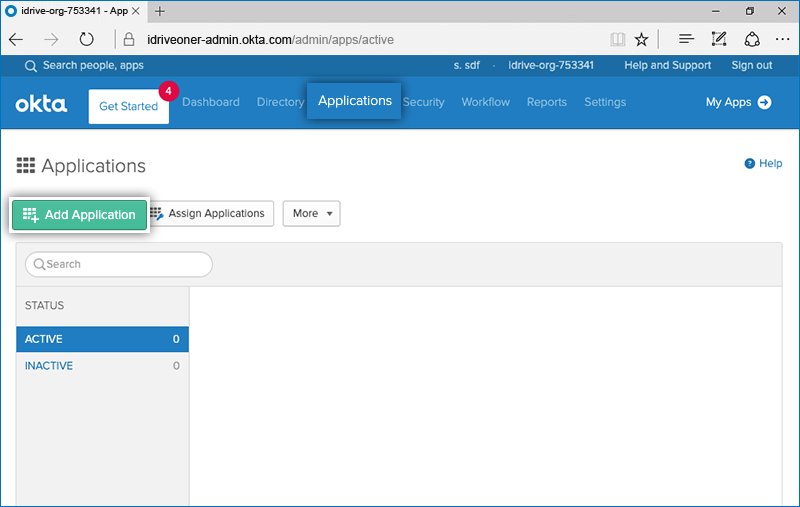This screenshot has width=800, height=507.
Task: Open the Directory menu
Action: (x=280, y=102)
